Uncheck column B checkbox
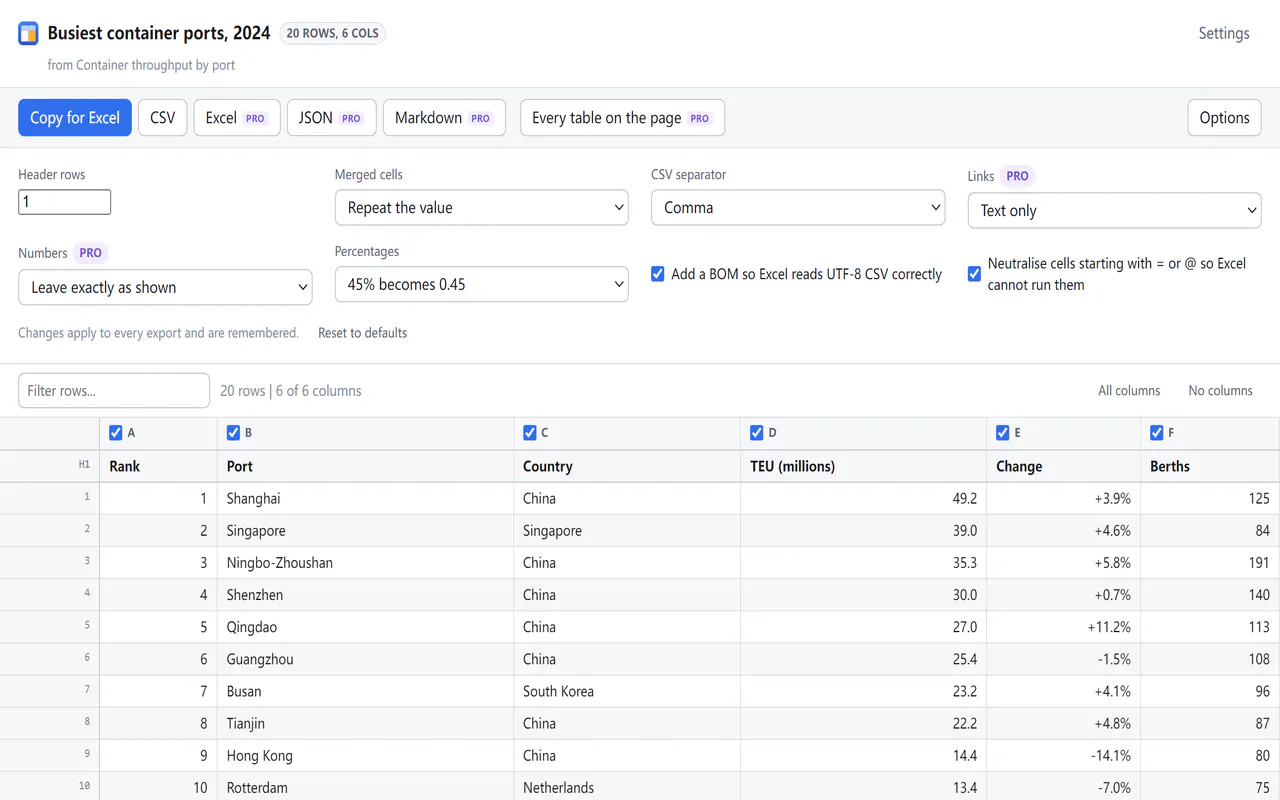The height and width of the screenshot is (800, 1280). pos(233,433)
